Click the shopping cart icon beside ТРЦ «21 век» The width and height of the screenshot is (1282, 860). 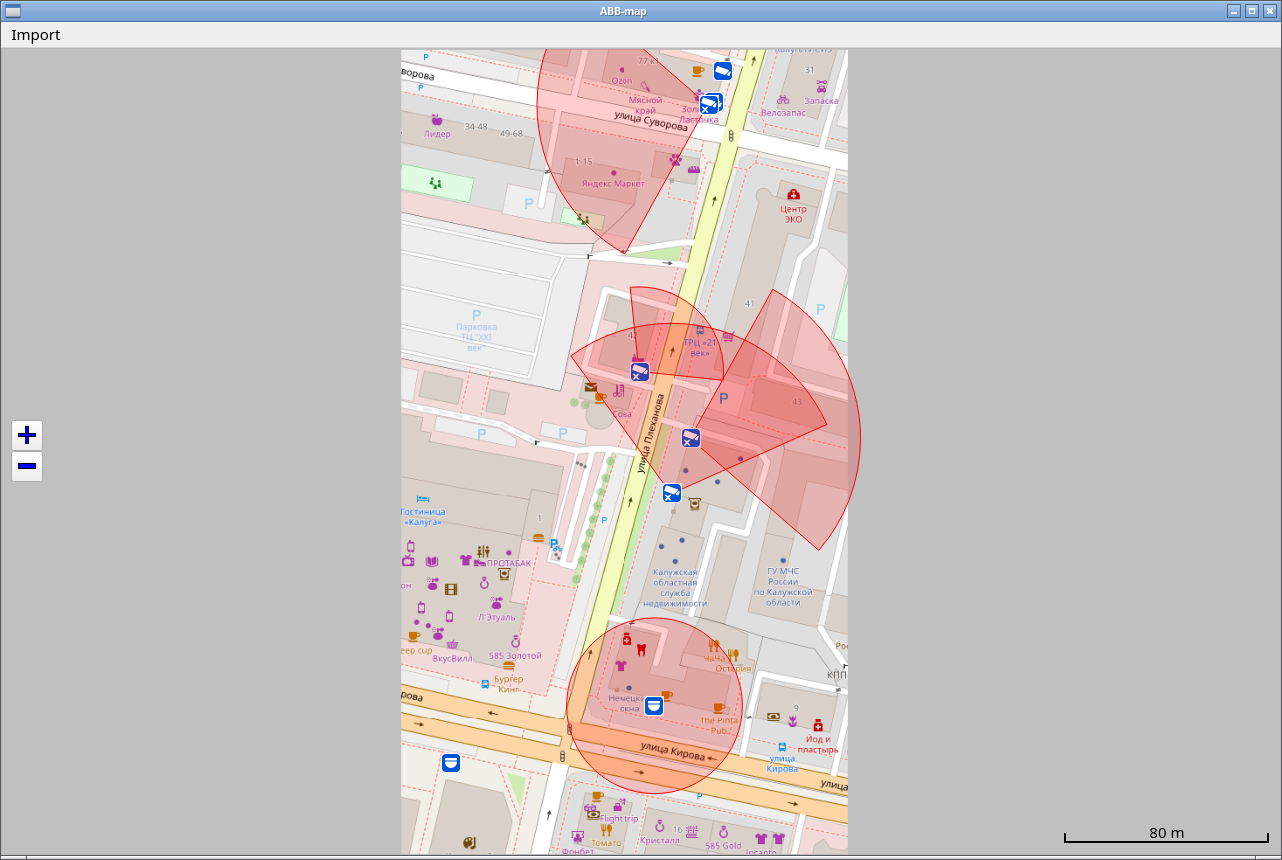(x=728, y=337)
